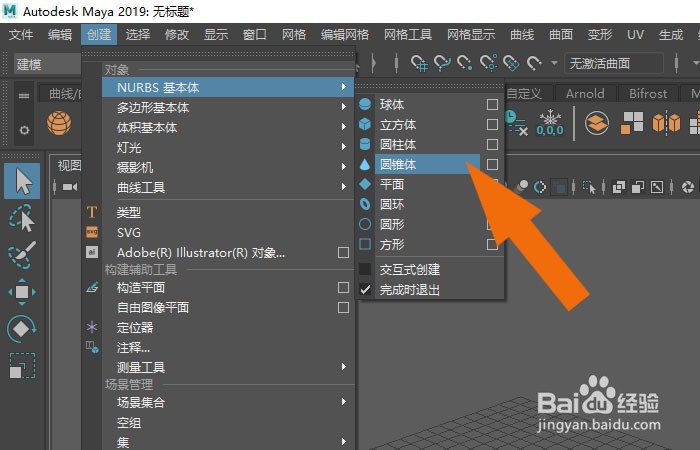Click the cylinder icon beside 圆柱体
Viewport: 700px width, 450px height.
[365, 144]
